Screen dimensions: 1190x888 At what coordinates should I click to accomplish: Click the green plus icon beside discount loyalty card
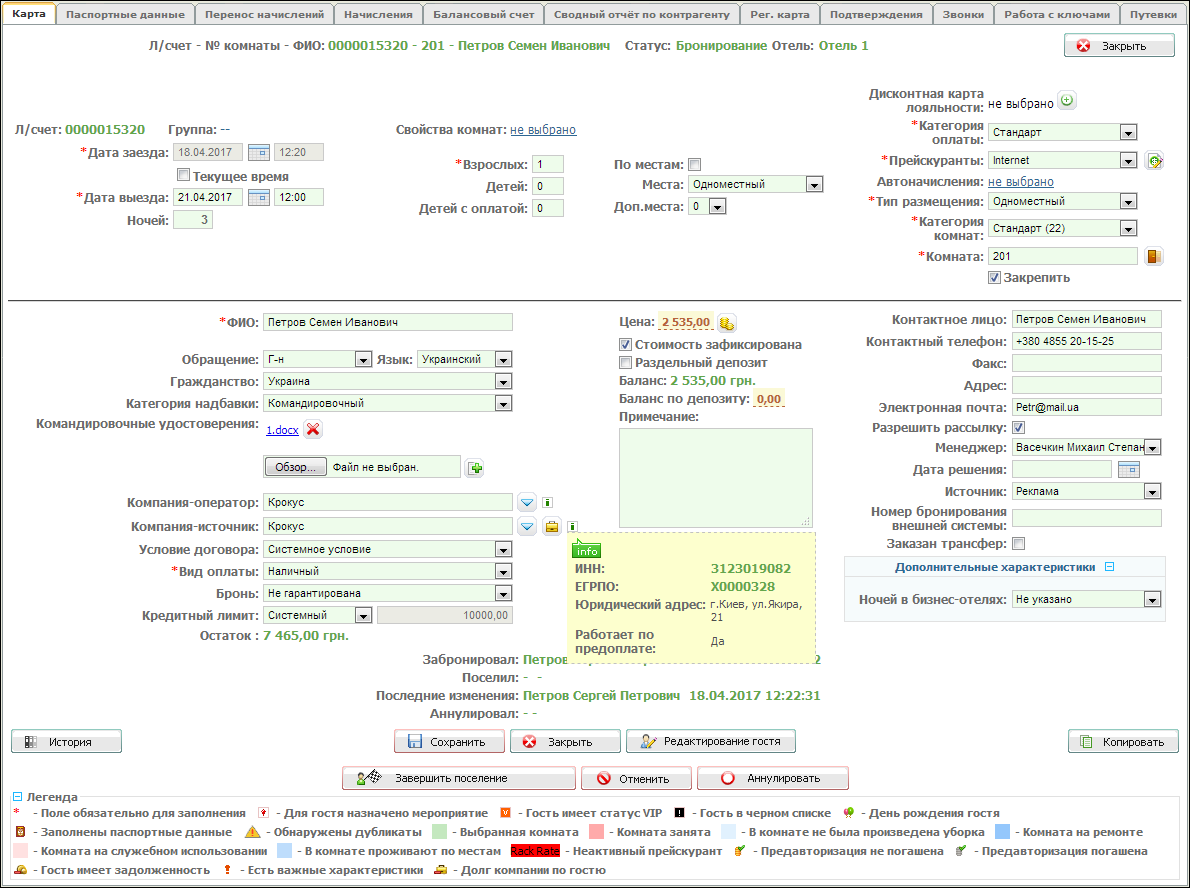click(x=1067, y=101)
